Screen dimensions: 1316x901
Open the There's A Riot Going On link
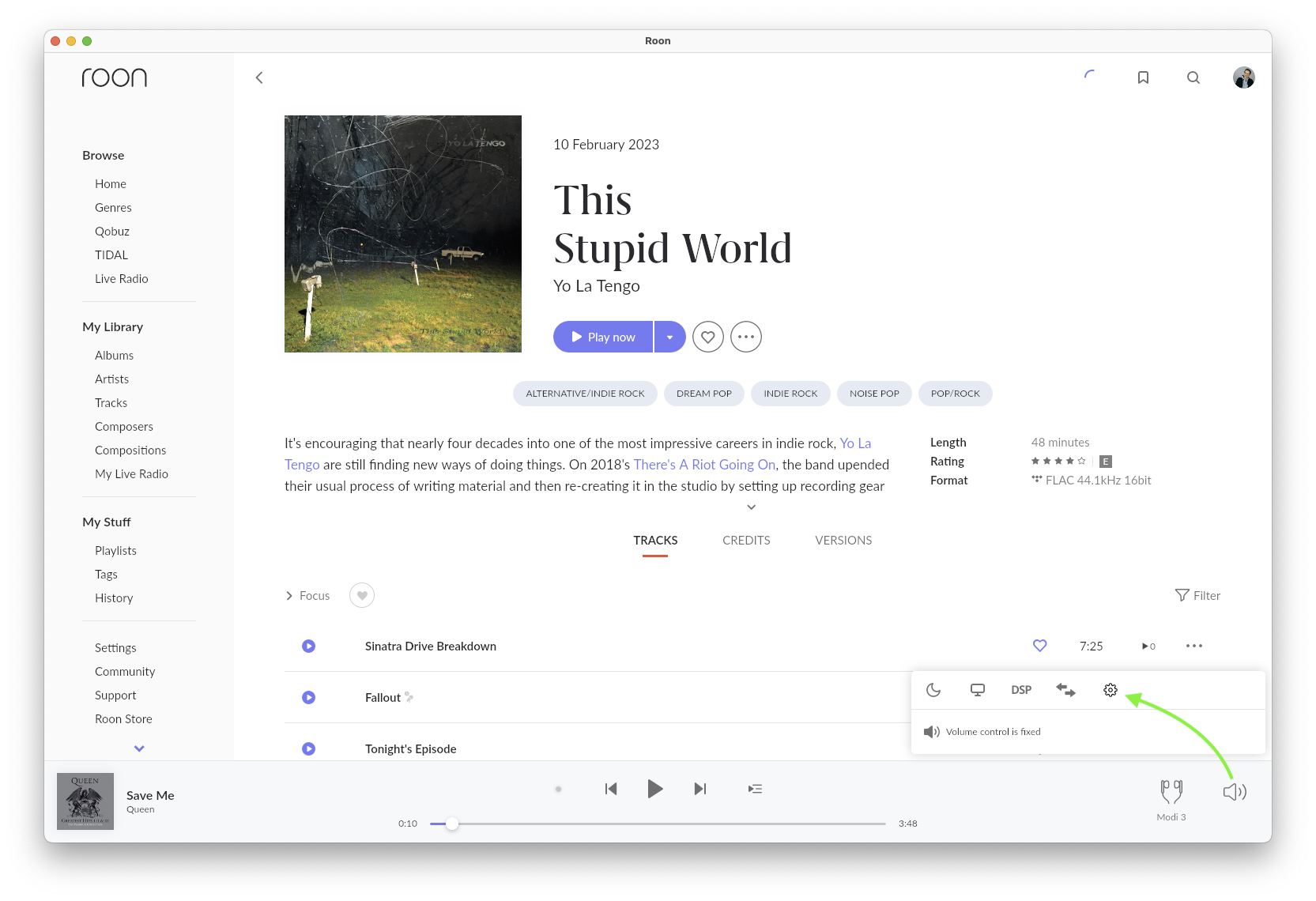704,465
